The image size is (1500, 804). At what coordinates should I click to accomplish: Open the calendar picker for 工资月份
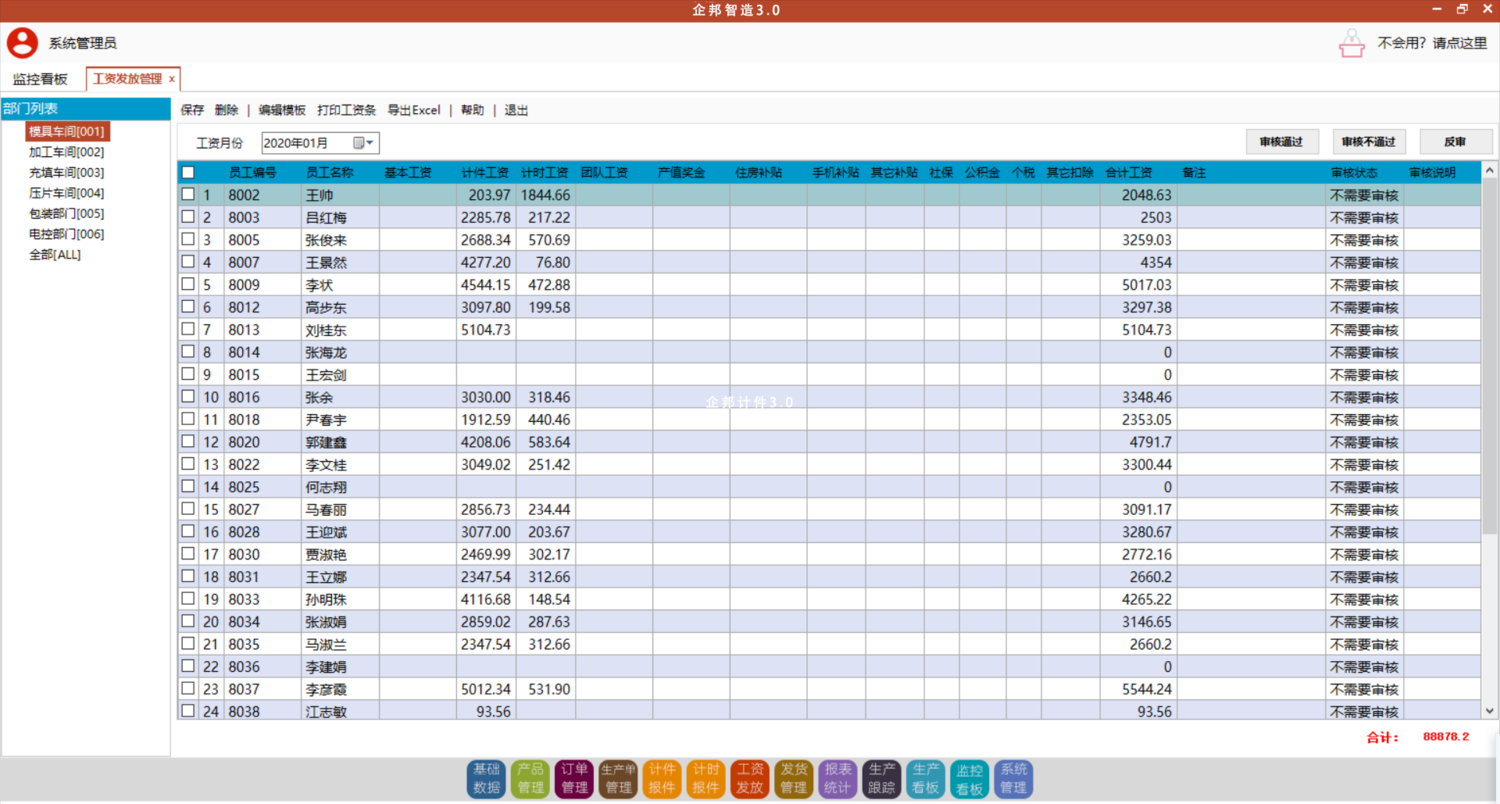(x=363, y=143)
